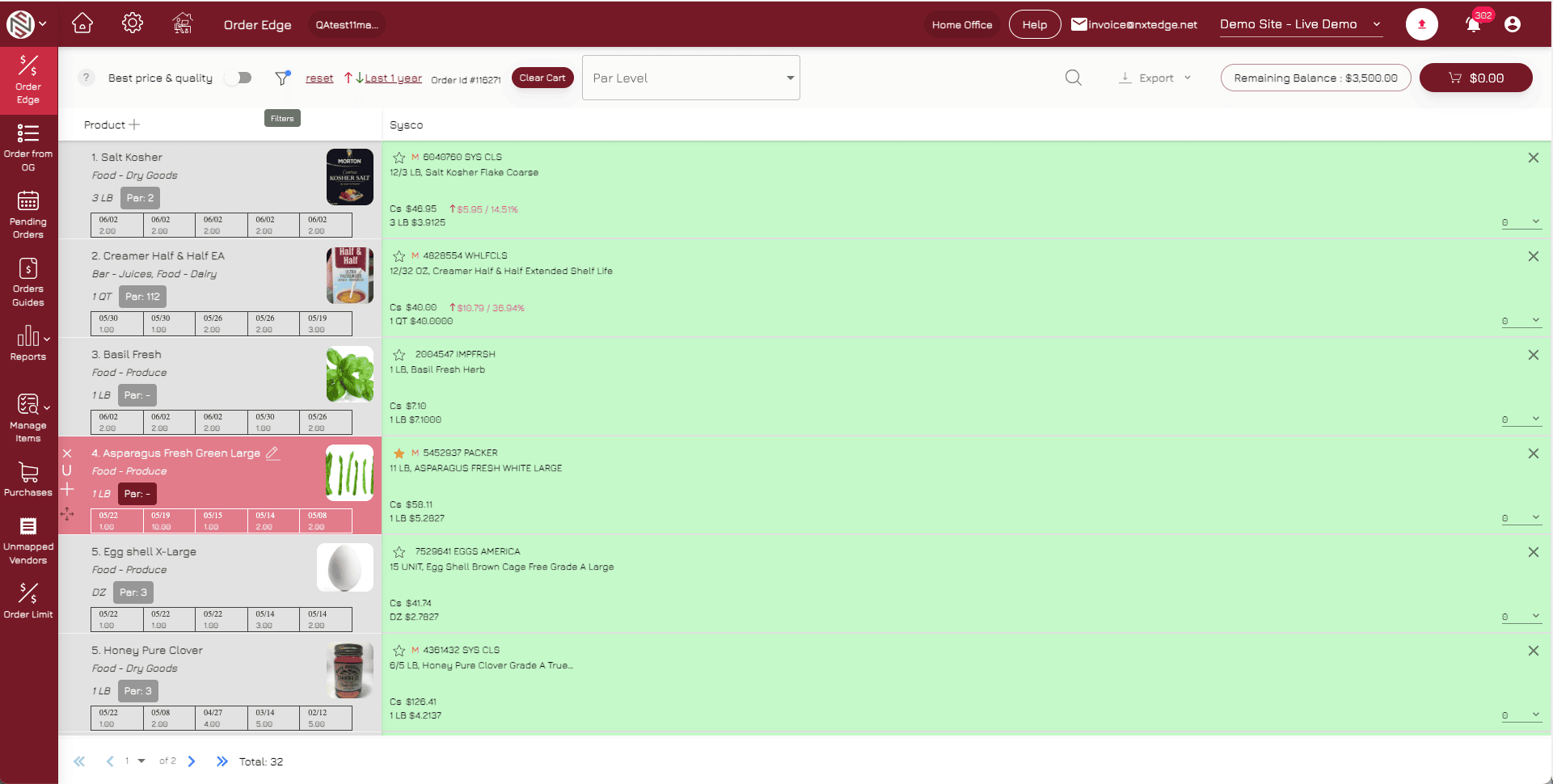Open Orders Guides in the sidebar
Screen dimensions: 1553x784
click(x=28, y=282)
